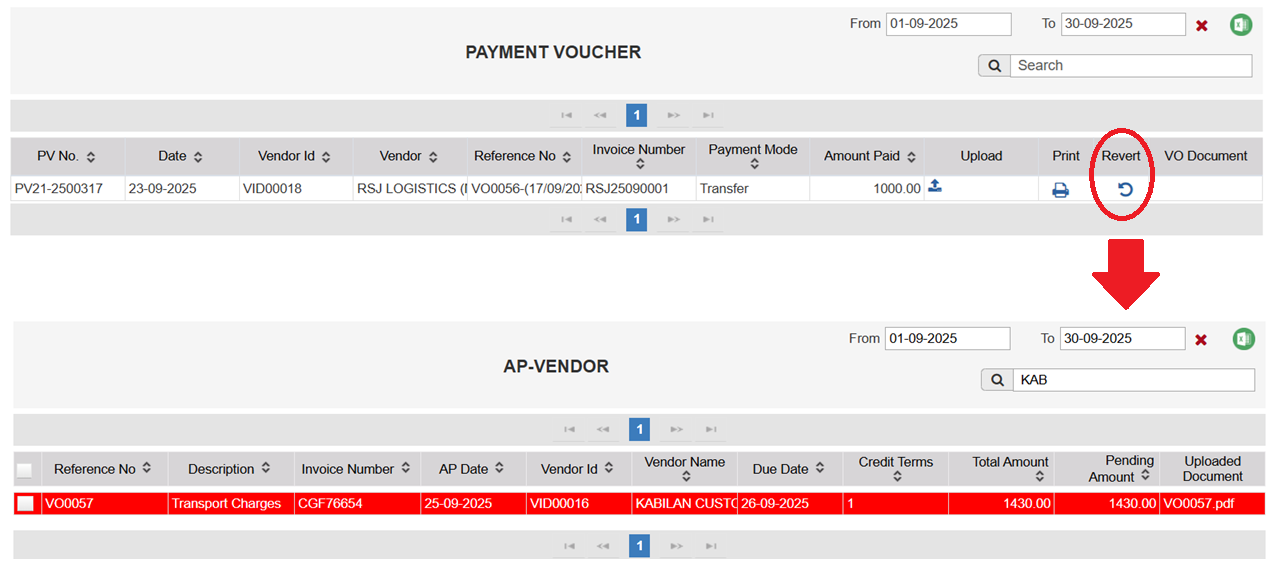The image size is (1277, 562).
Task: Sort AP-Vendor table by Description
Action: [x=266, y=468]
